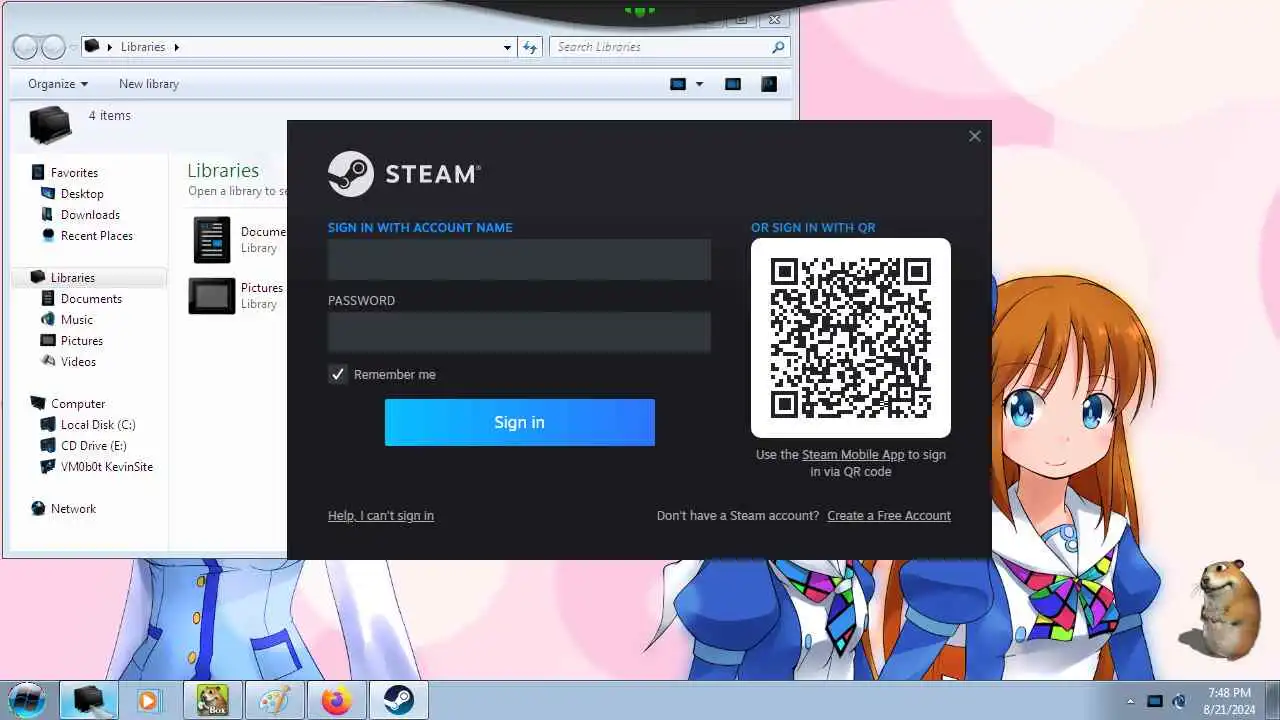Click the Favorites star icon in sidebar

tap(38, 173)
